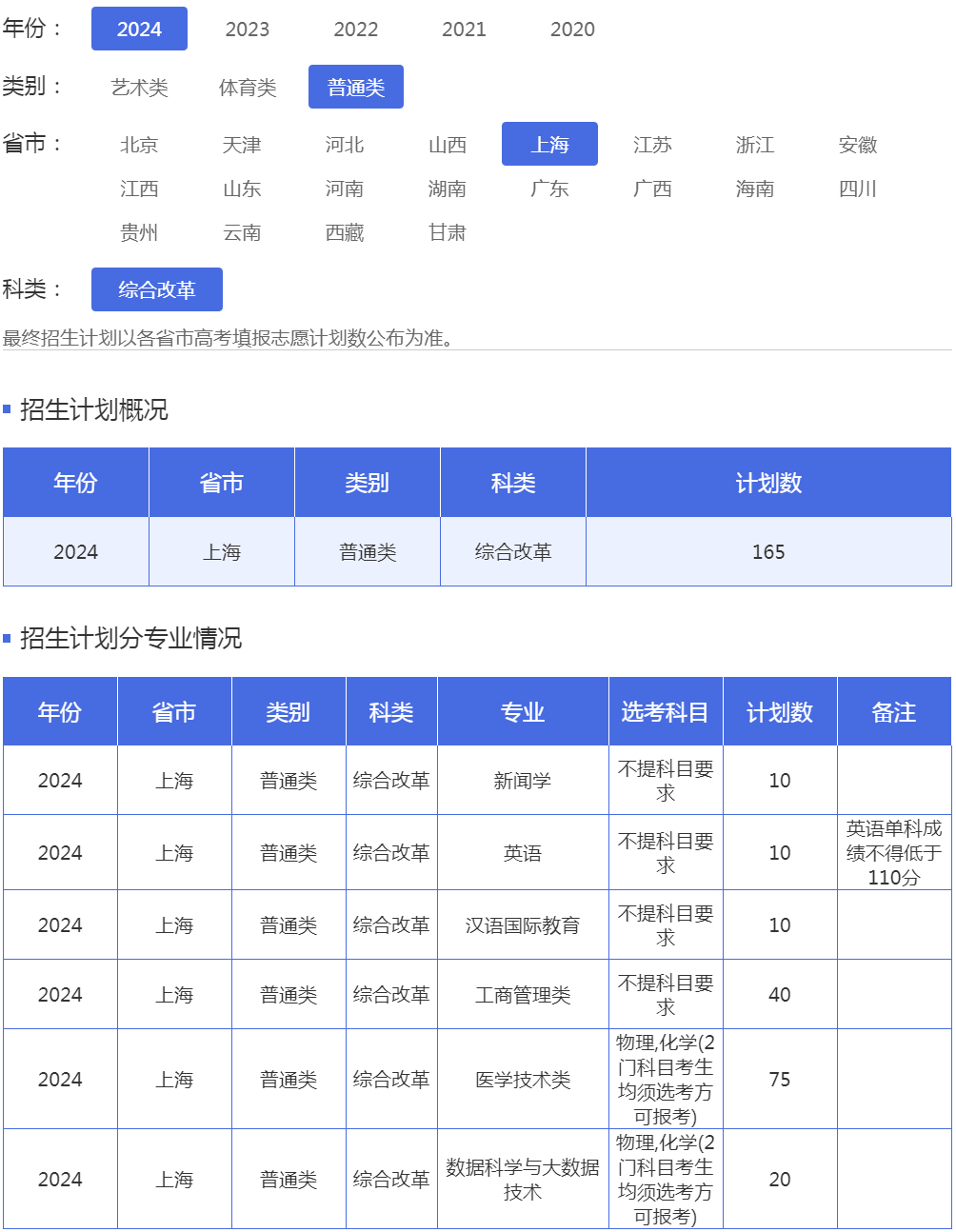Select province 四川
This screenshot has width=956, height=1232.
[x=858, y=188]
